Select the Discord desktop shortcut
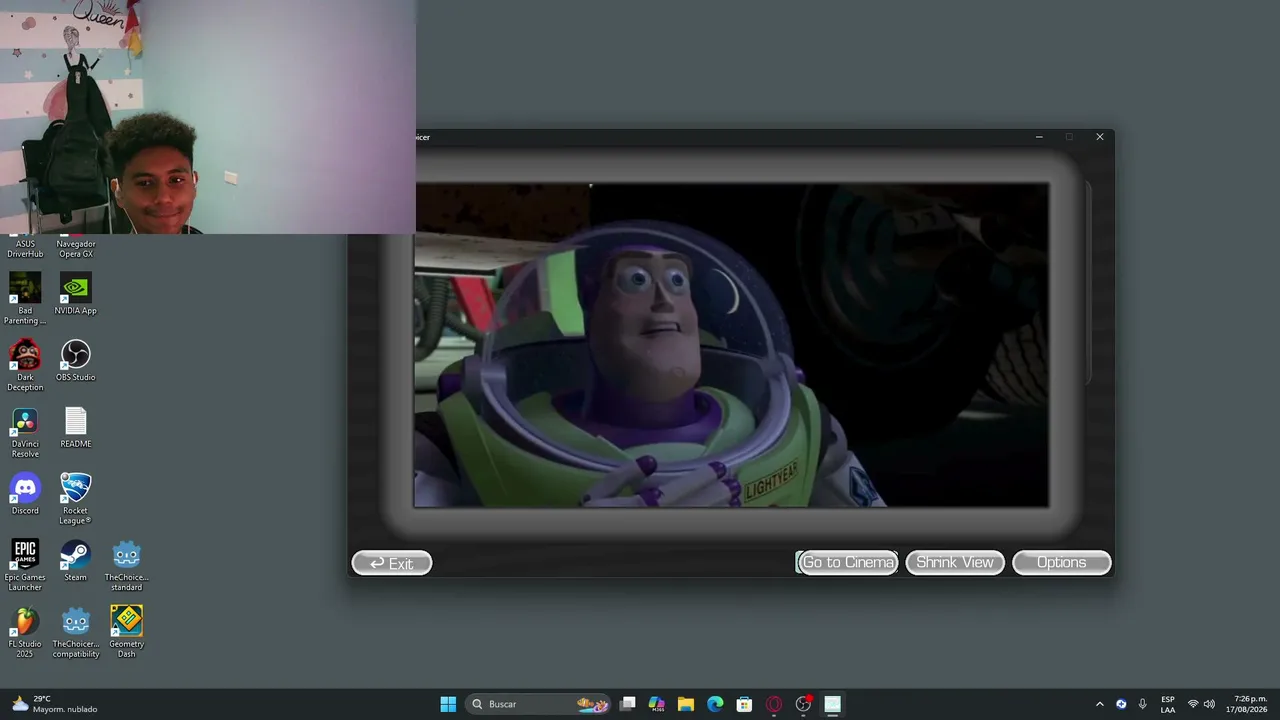The image size is (1280, 720). (x=25, y=494)
